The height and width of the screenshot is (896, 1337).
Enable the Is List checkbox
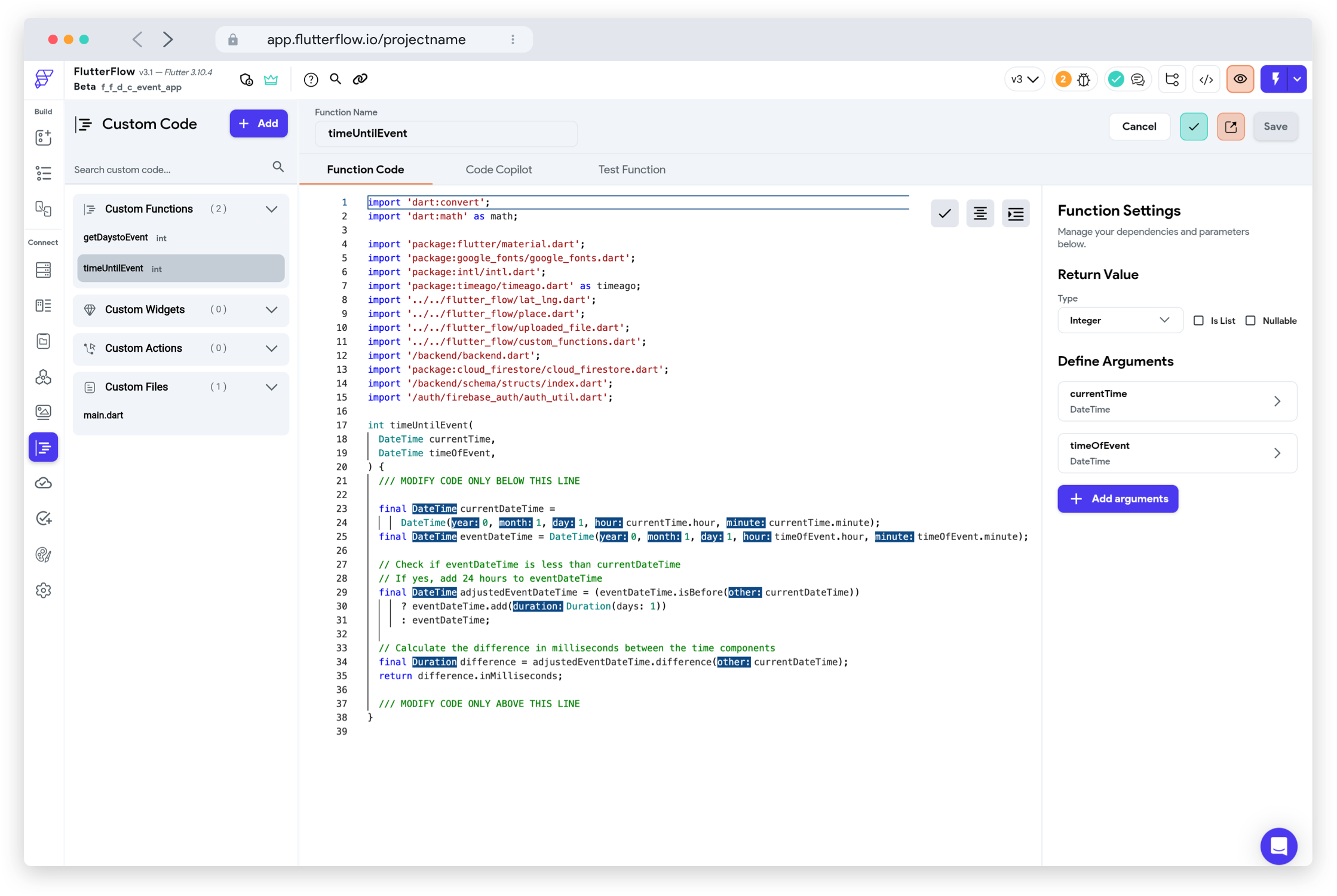(1198, 321)
